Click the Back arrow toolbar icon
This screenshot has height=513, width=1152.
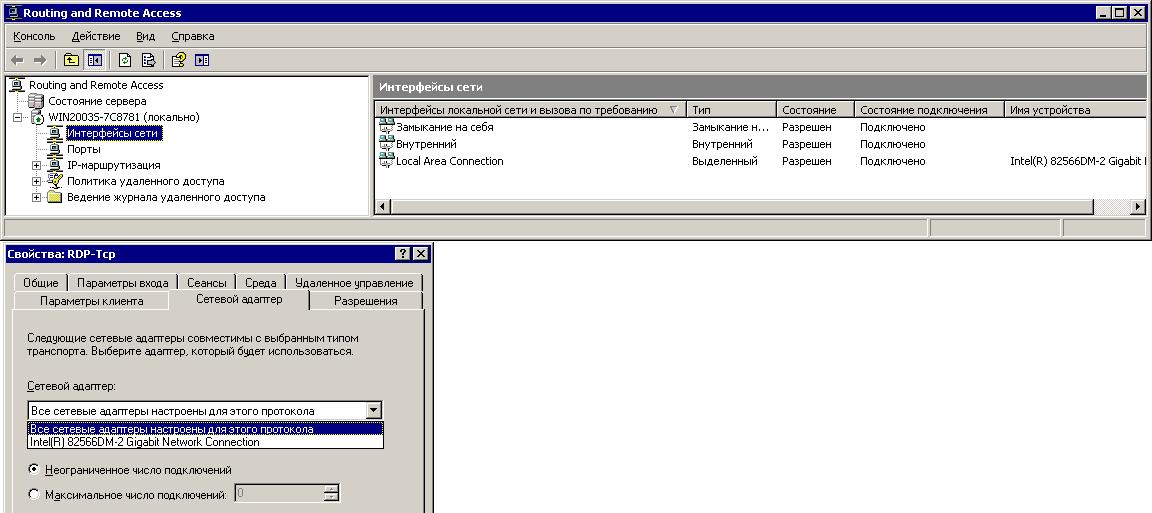[x=18, y=60]
